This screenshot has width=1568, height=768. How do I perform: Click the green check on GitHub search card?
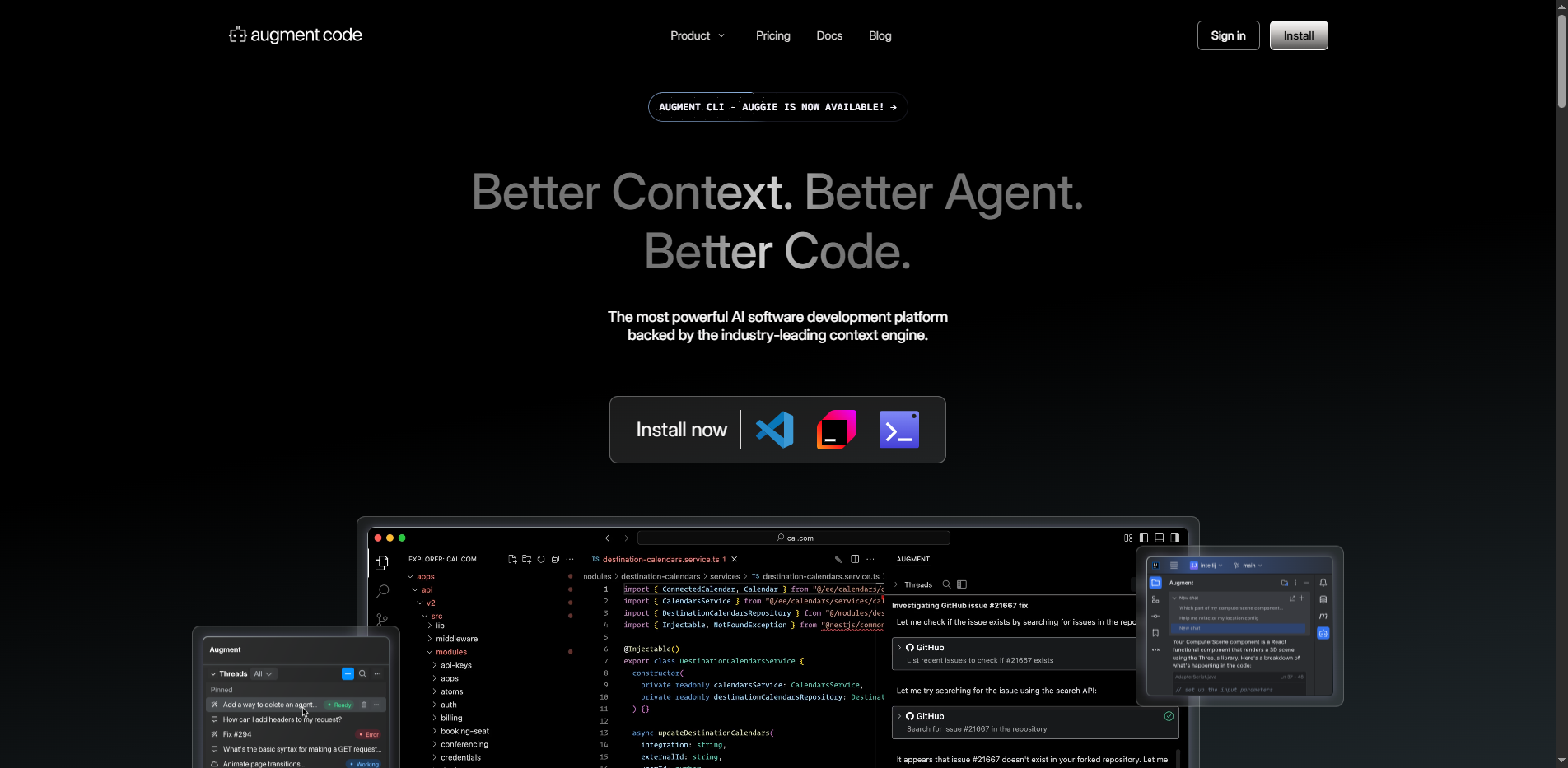1169,716
